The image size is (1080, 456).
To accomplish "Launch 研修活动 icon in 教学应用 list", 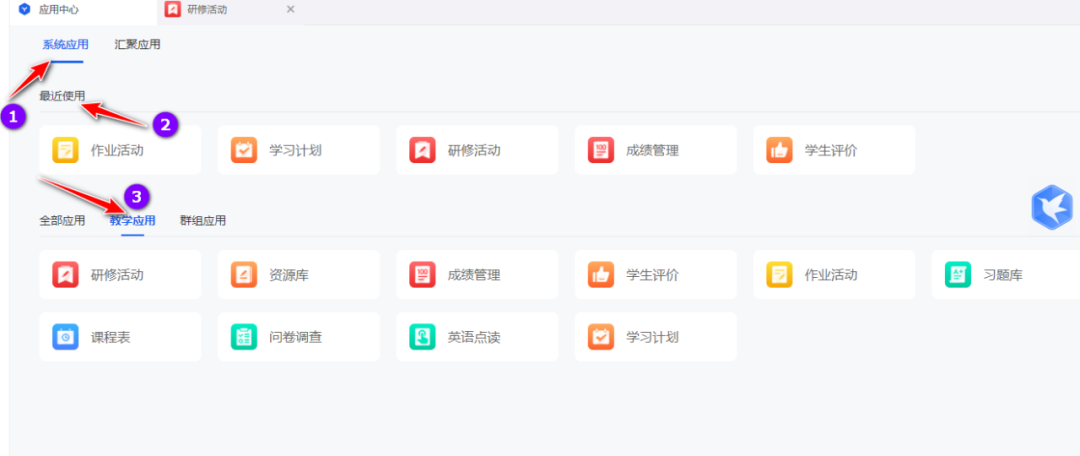I will coord(65,275).
